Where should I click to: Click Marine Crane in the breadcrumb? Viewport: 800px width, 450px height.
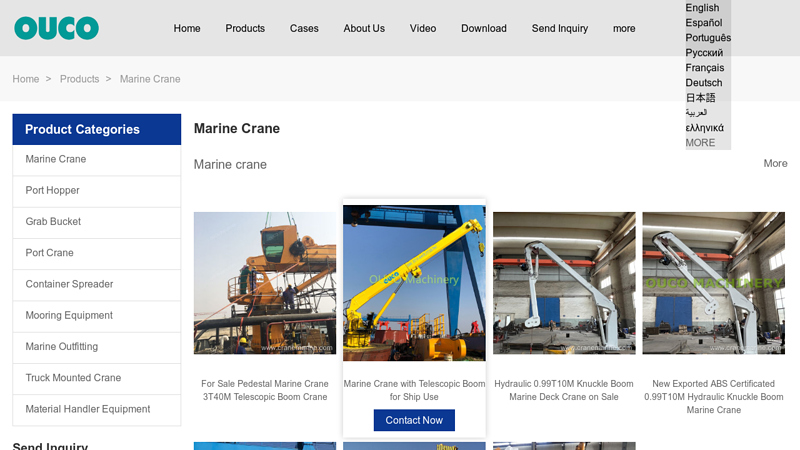150,79
